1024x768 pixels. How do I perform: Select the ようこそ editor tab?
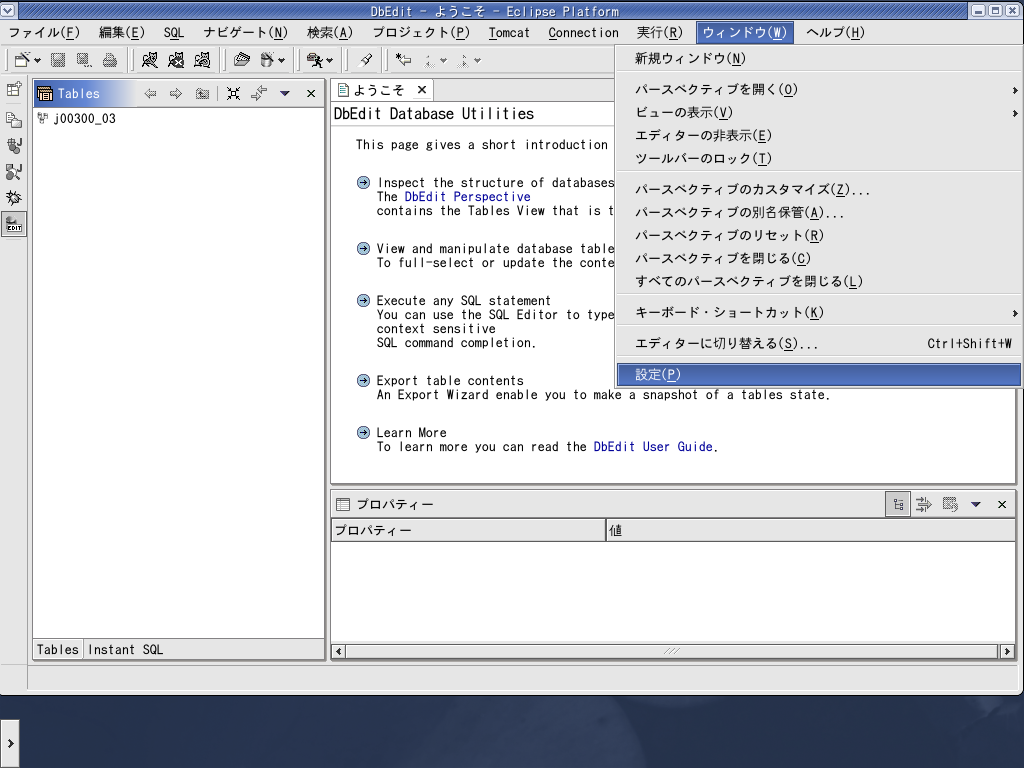[379, 89]
